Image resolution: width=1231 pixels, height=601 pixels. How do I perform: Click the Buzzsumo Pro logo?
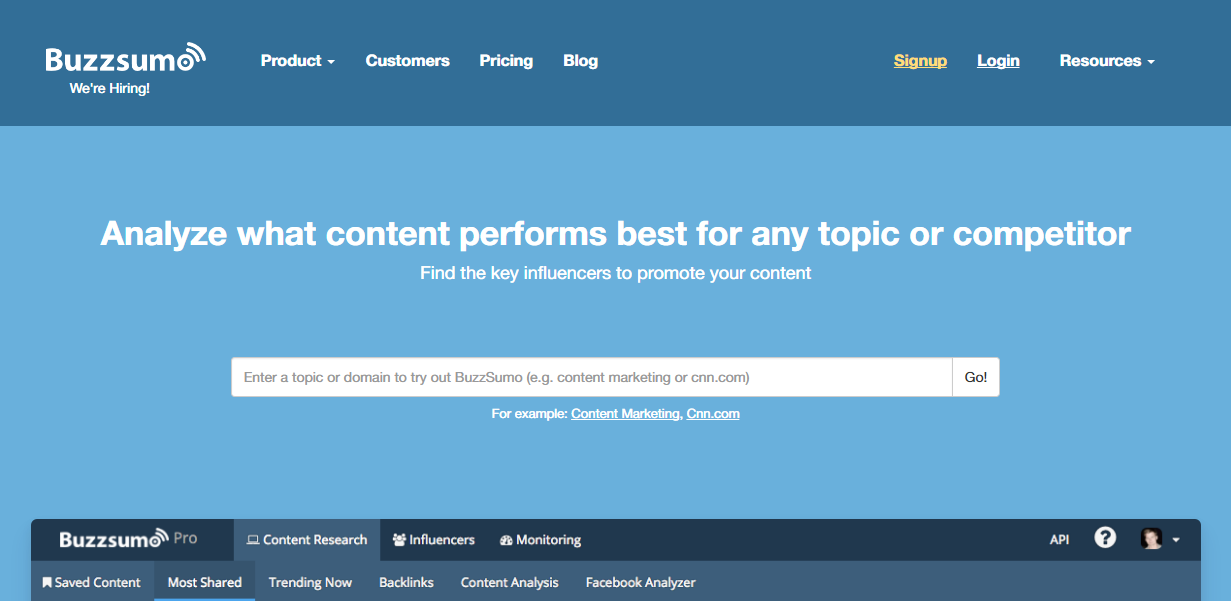coord(128,539)
